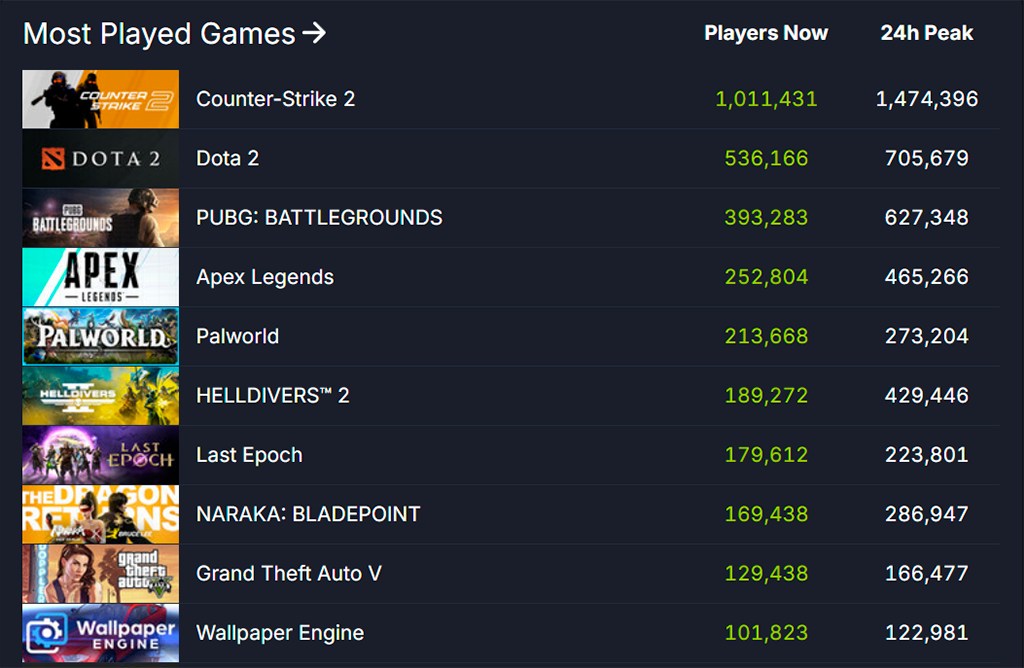Open Palworld via its cover art
1024x668 pixels.
point(100,336)
